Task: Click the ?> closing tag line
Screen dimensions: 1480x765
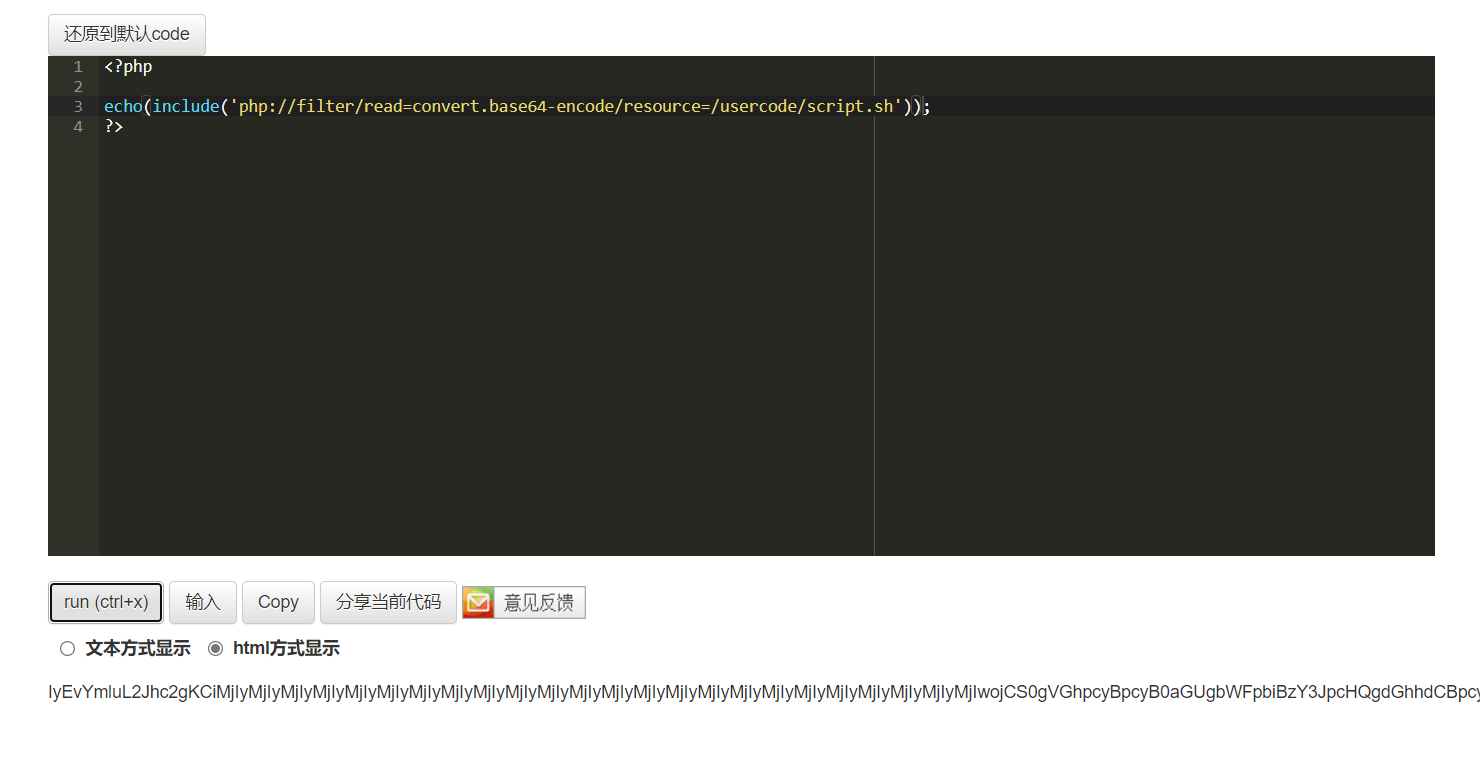Action: pyautogui.click(x=113, y=127)
